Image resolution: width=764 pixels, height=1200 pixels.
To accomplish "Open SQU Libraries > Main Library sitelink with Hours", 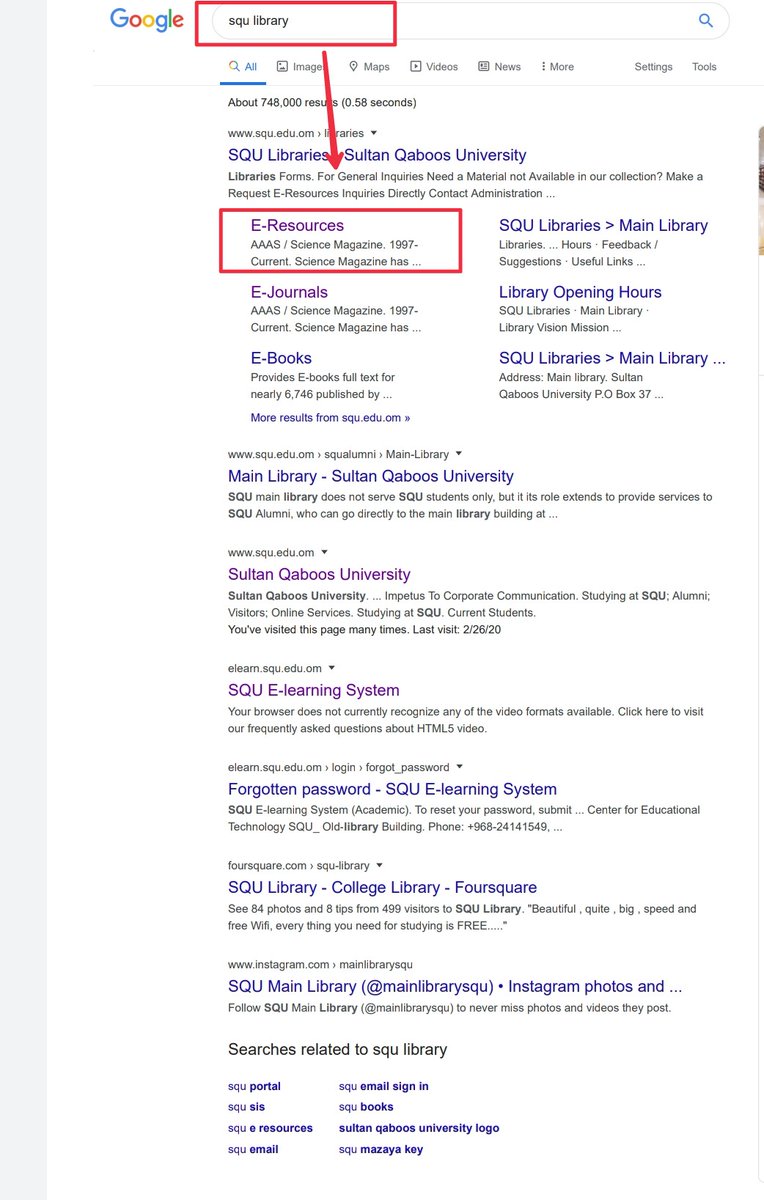I will click(603, 226).
